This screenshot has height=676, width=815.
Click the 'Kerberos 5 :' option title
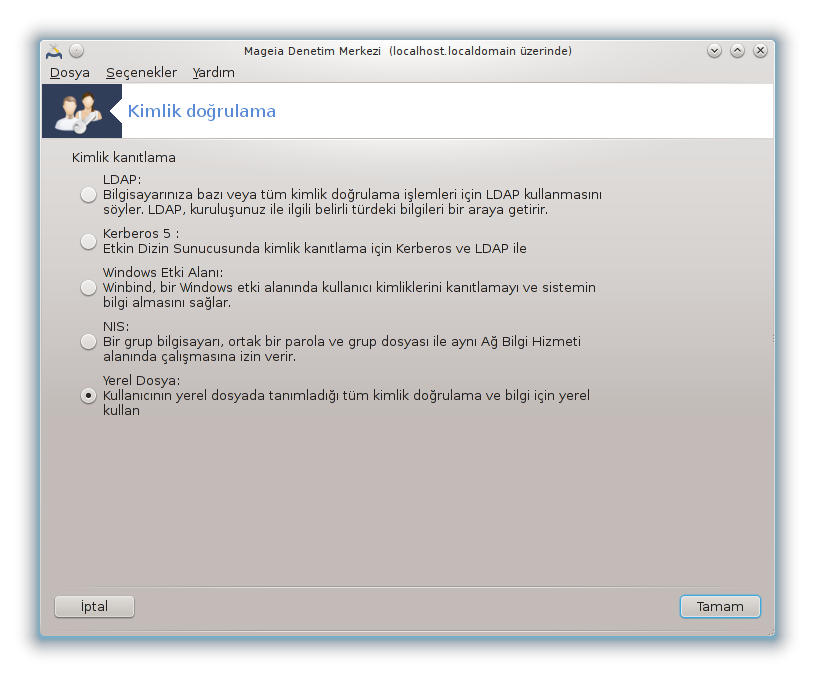pyautogui.click(x=141, y=233)
